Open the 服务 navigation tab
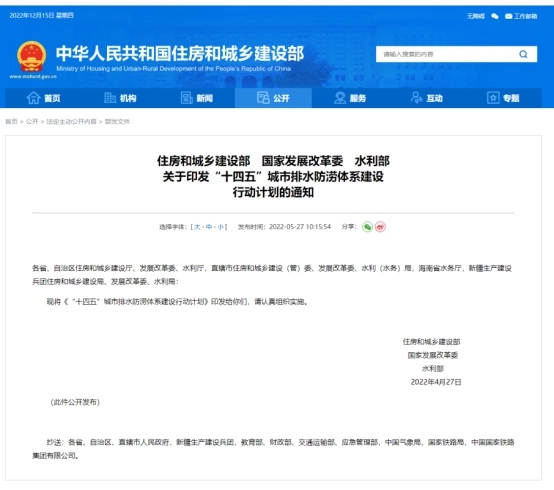This screenshot has width=554, height=490. click(x=350, y=98)
